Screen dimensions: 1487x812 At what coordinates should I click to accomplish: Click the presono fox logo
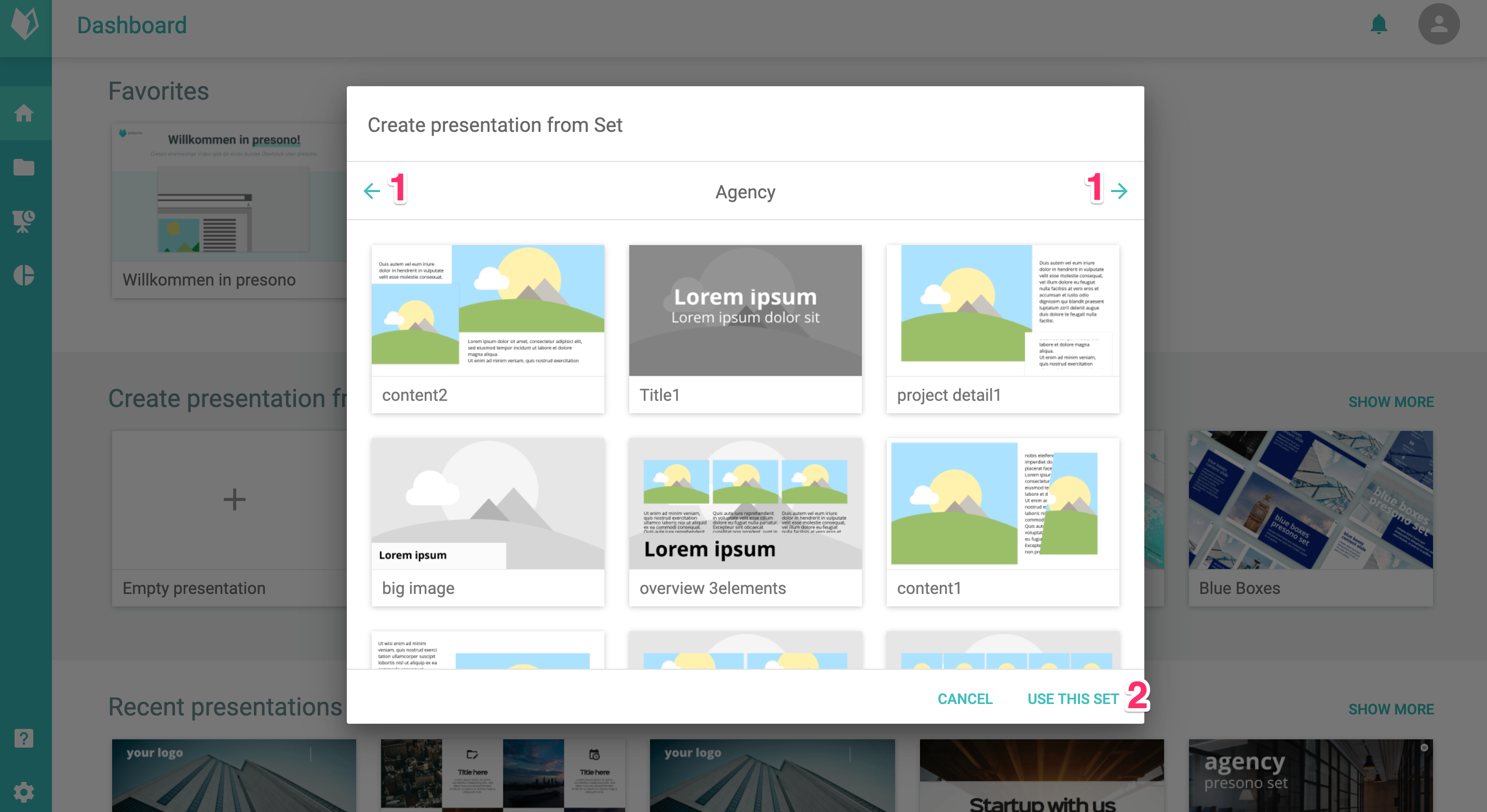(25, 24)
